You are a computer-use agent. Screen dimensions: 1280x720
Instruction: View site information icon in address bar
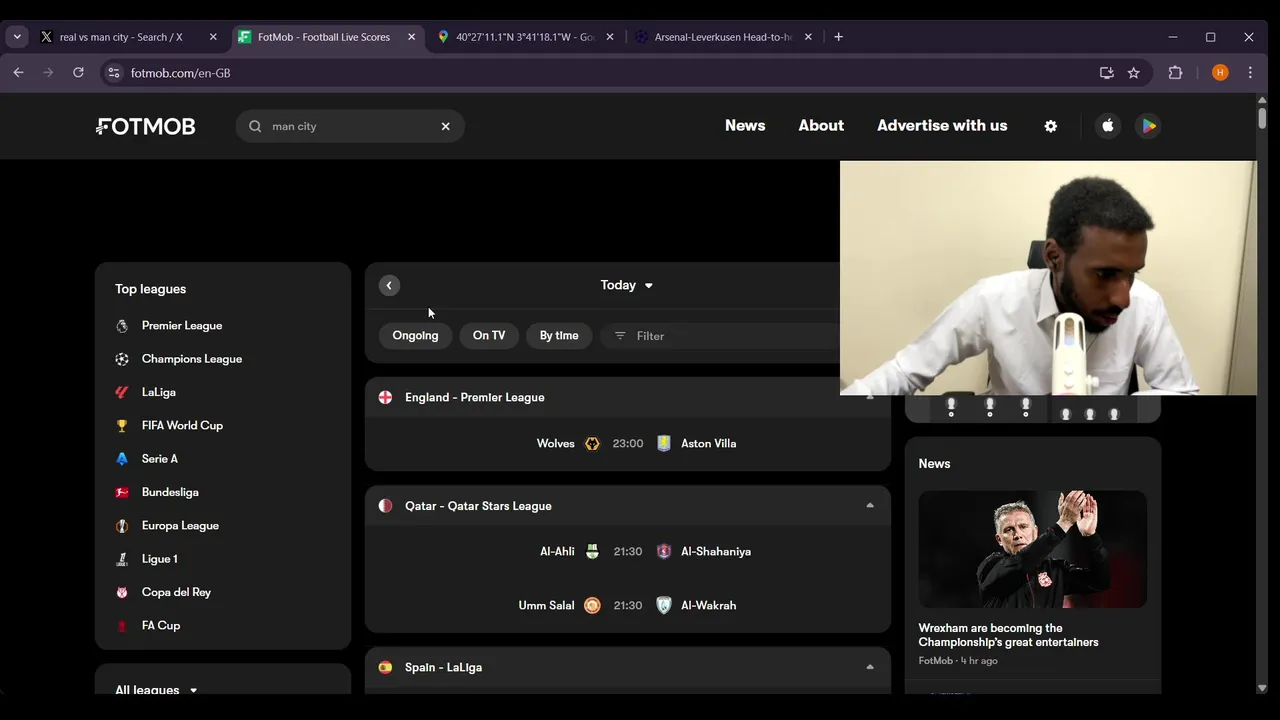click(114, 73)
